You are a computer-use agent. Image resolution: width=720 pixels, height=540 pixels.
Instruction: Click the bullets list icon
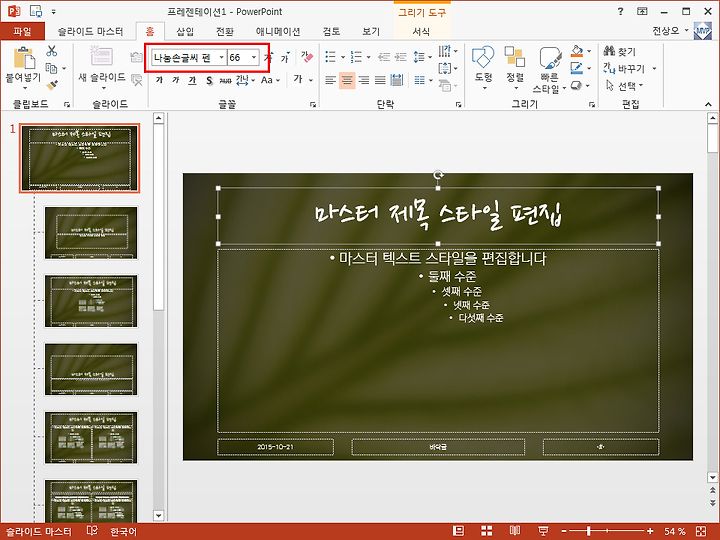[x=331, y=57]
